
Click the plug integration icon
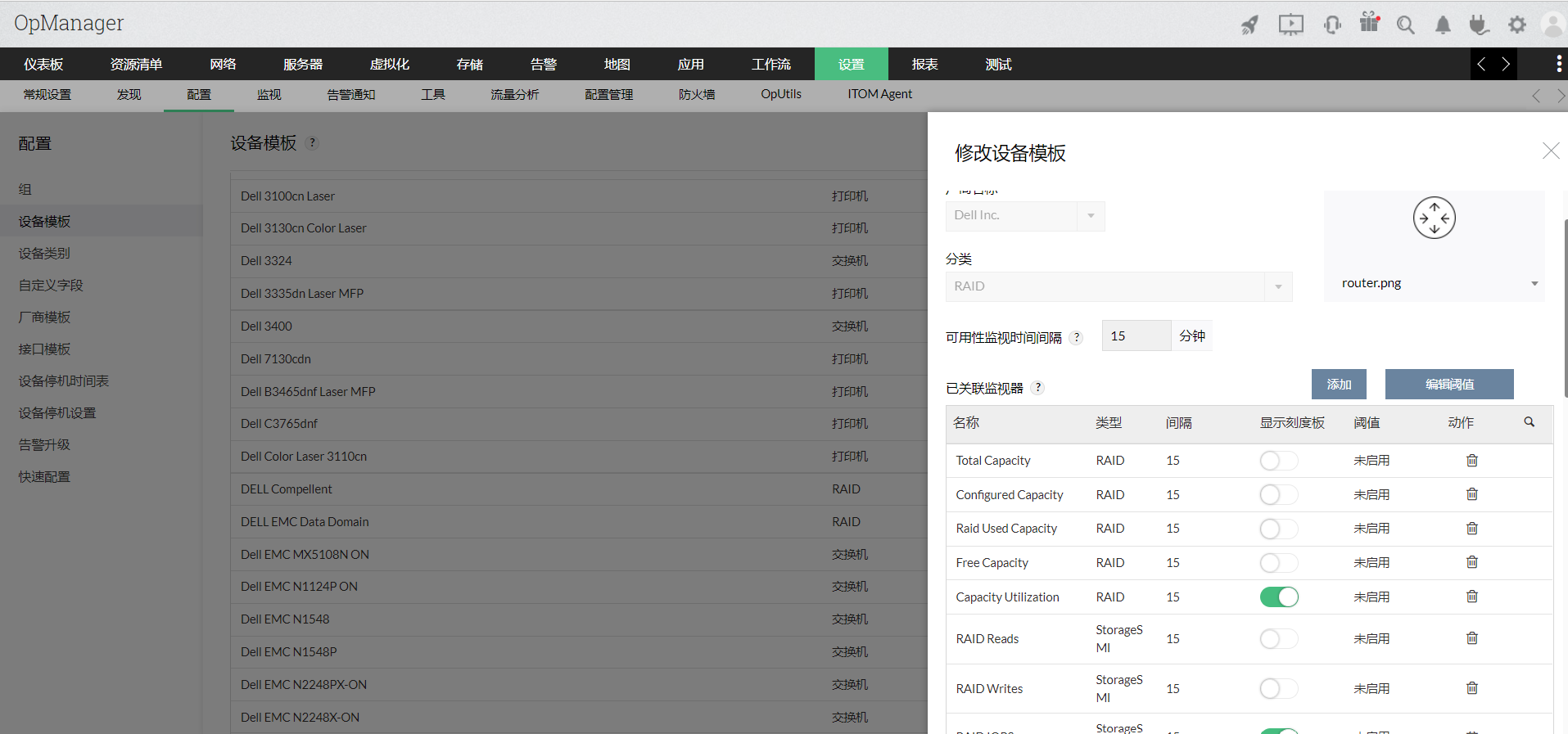(x=1479, y=25)
